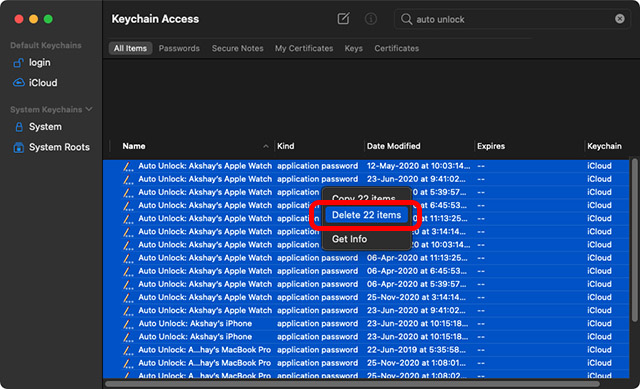Switch to the Secure Notes tab

(x=238, y=48)
